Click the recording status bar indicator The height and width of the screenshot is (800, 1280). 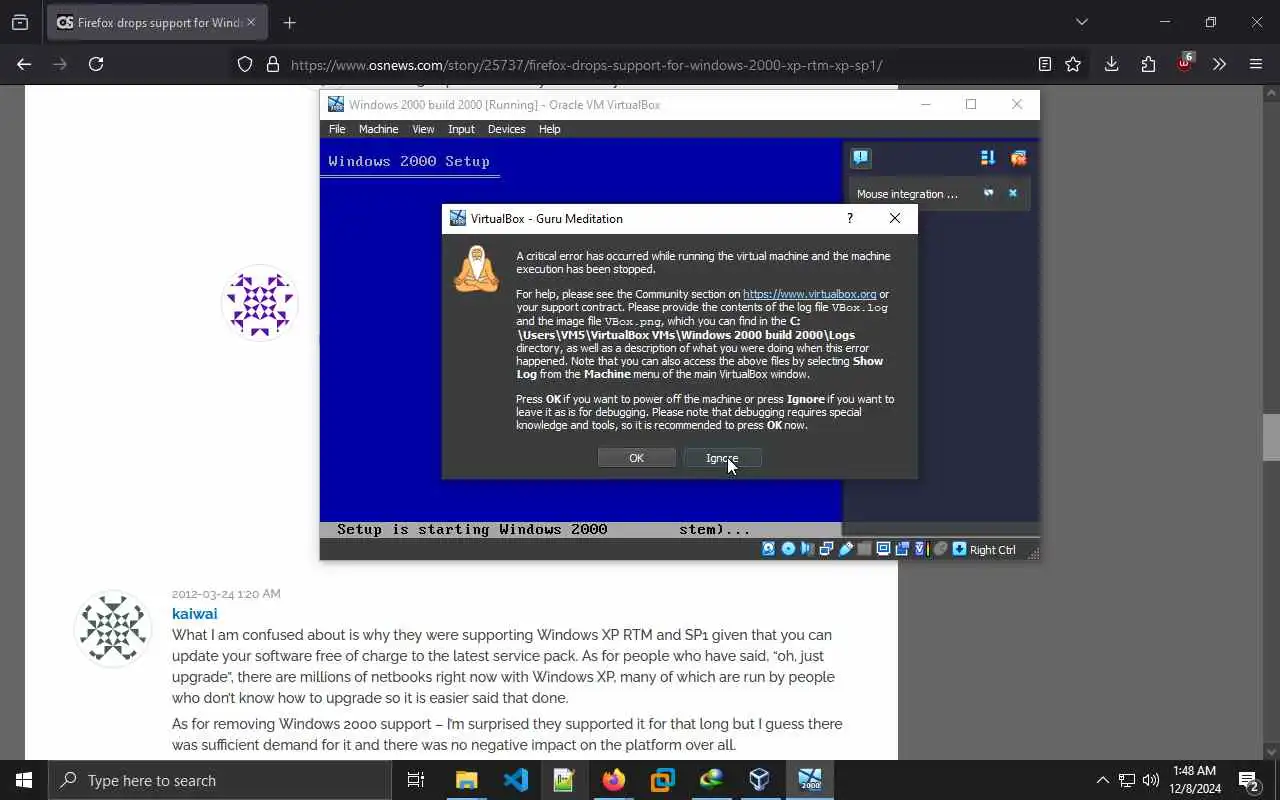(902, 549)
